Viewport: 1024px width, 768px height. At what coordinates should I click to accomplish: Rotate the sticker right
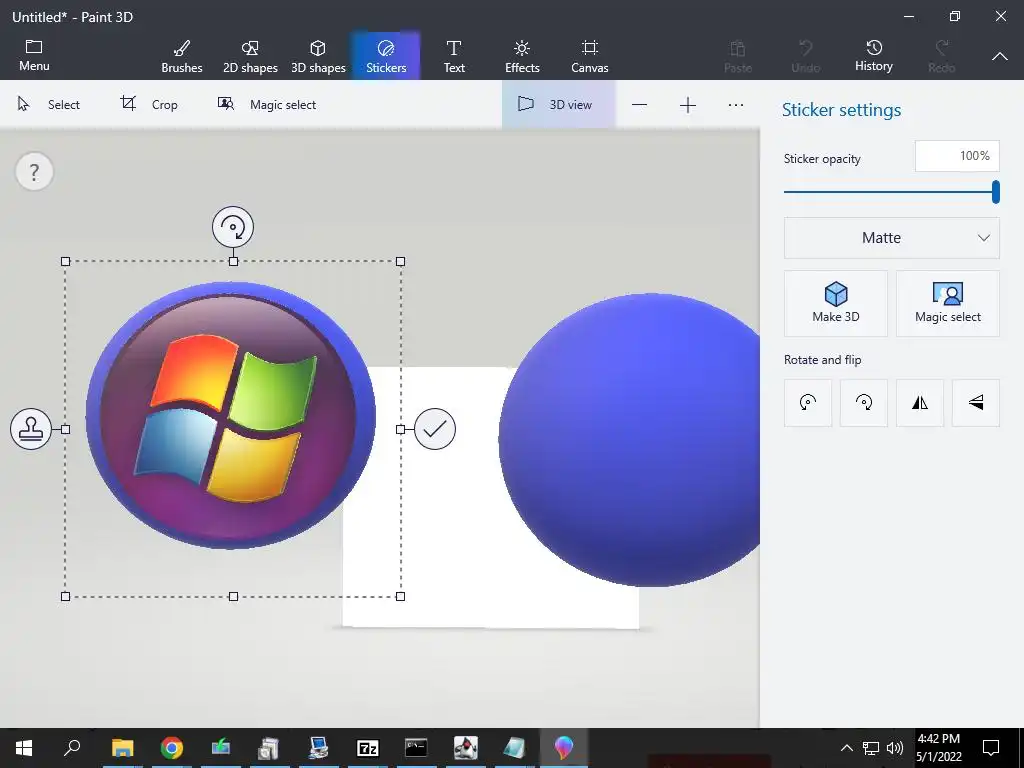click(x=864, y=402)
